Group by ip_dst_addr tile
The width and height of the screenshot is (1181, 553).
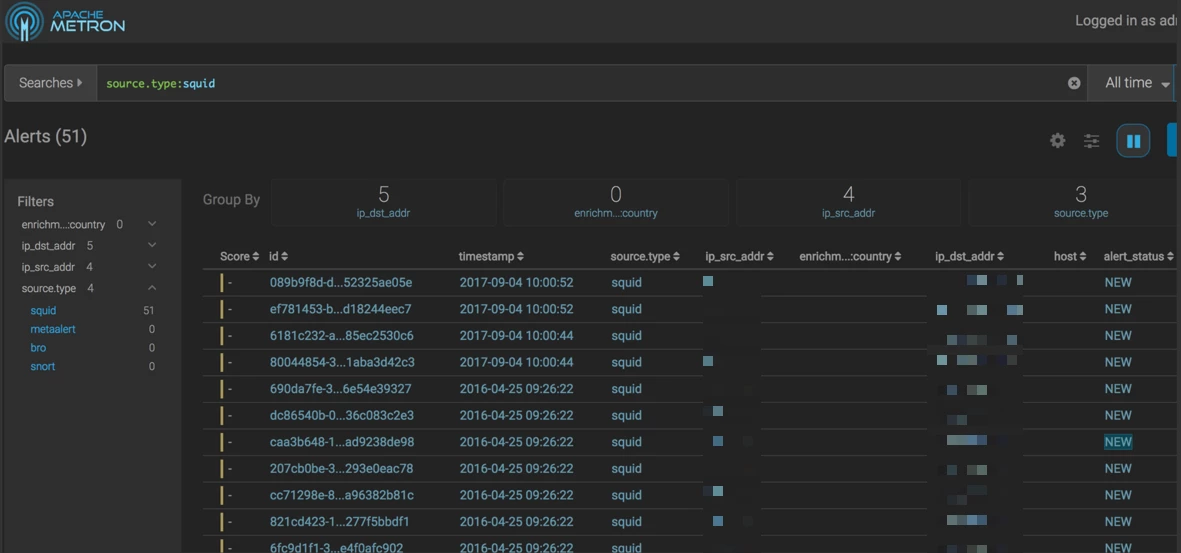[383, 202]
